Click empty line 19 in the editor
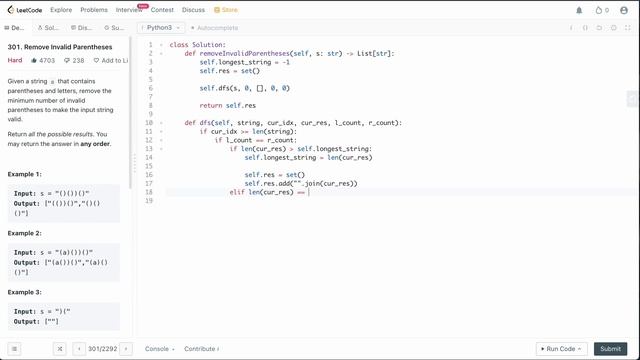The width and height of the screenshot is (640, 360). [400, 201]
